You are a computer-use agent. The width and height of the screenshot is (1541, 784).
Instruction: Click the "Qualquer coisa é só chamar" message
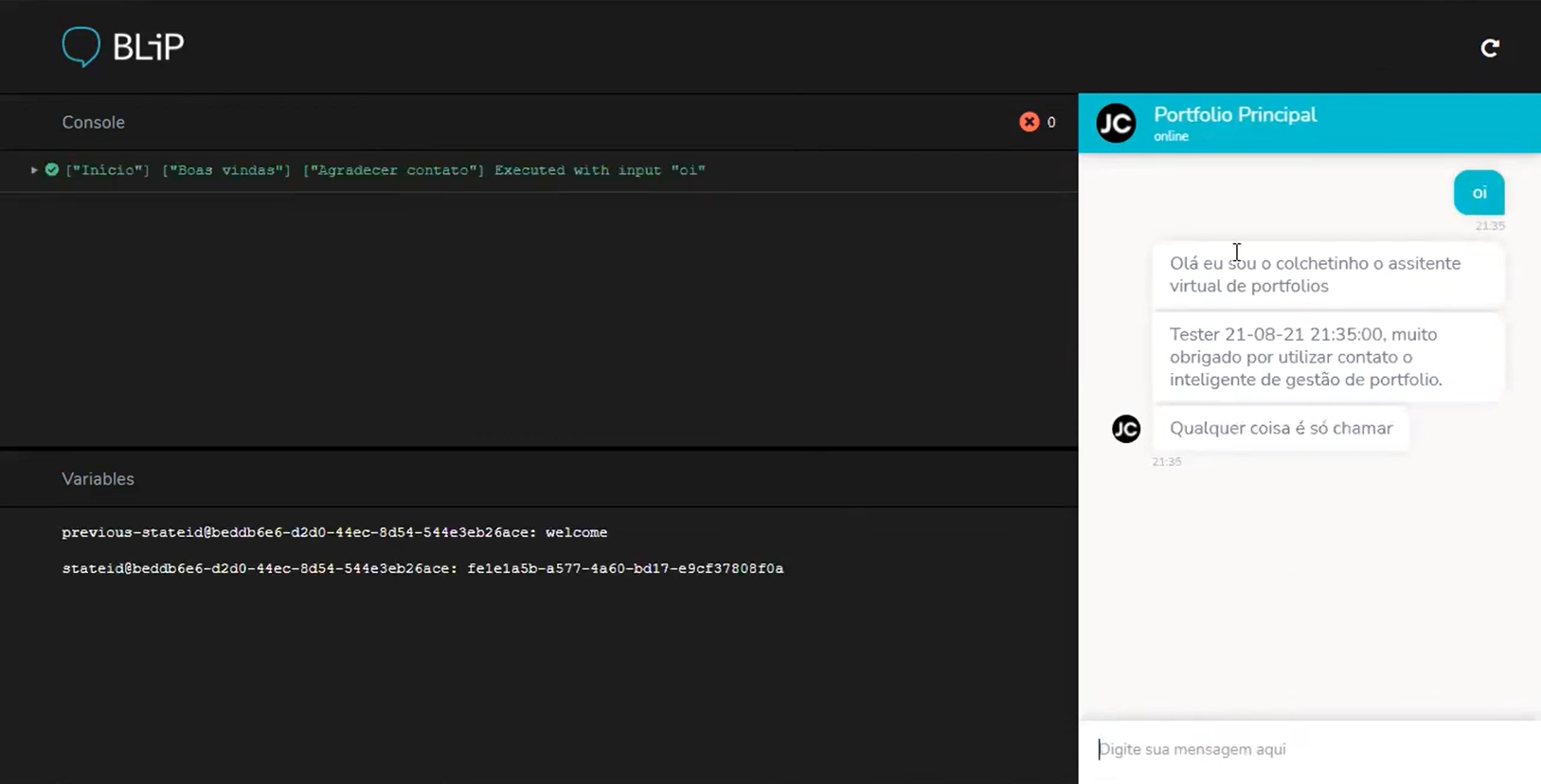(x=1280, y=429)
